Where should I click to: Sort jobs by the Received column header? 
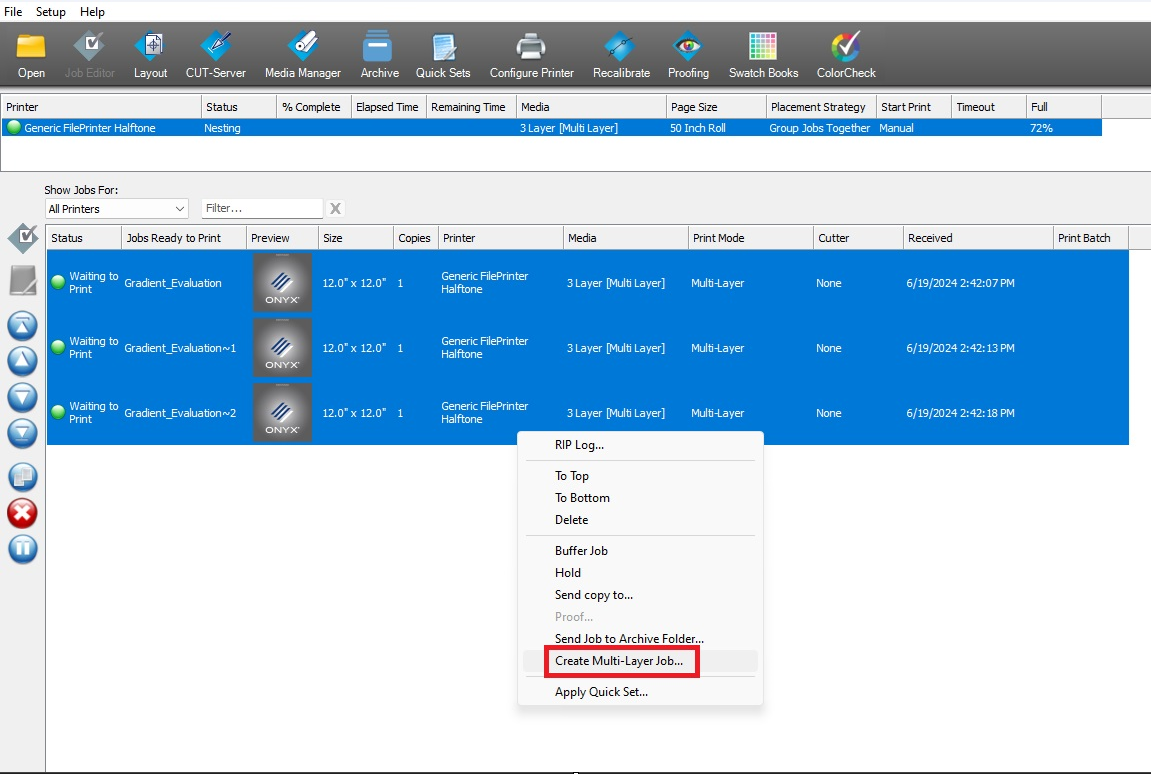(x=978, y=238)
